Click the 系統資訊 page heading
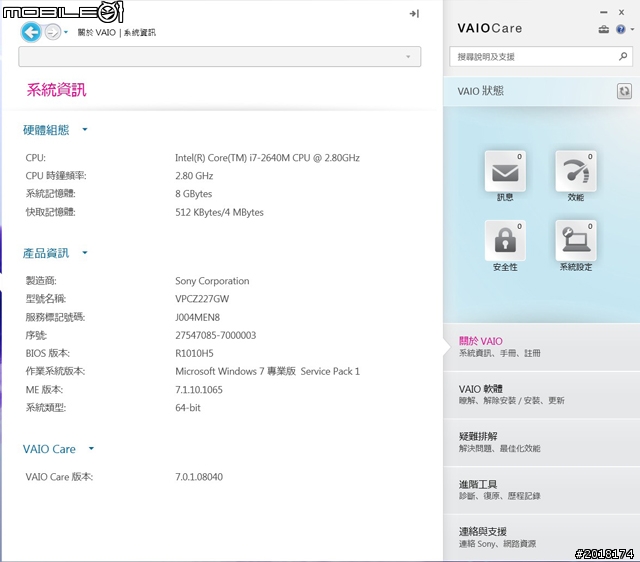Viewport: 640px width, 562px height. [x=56, y=90]
